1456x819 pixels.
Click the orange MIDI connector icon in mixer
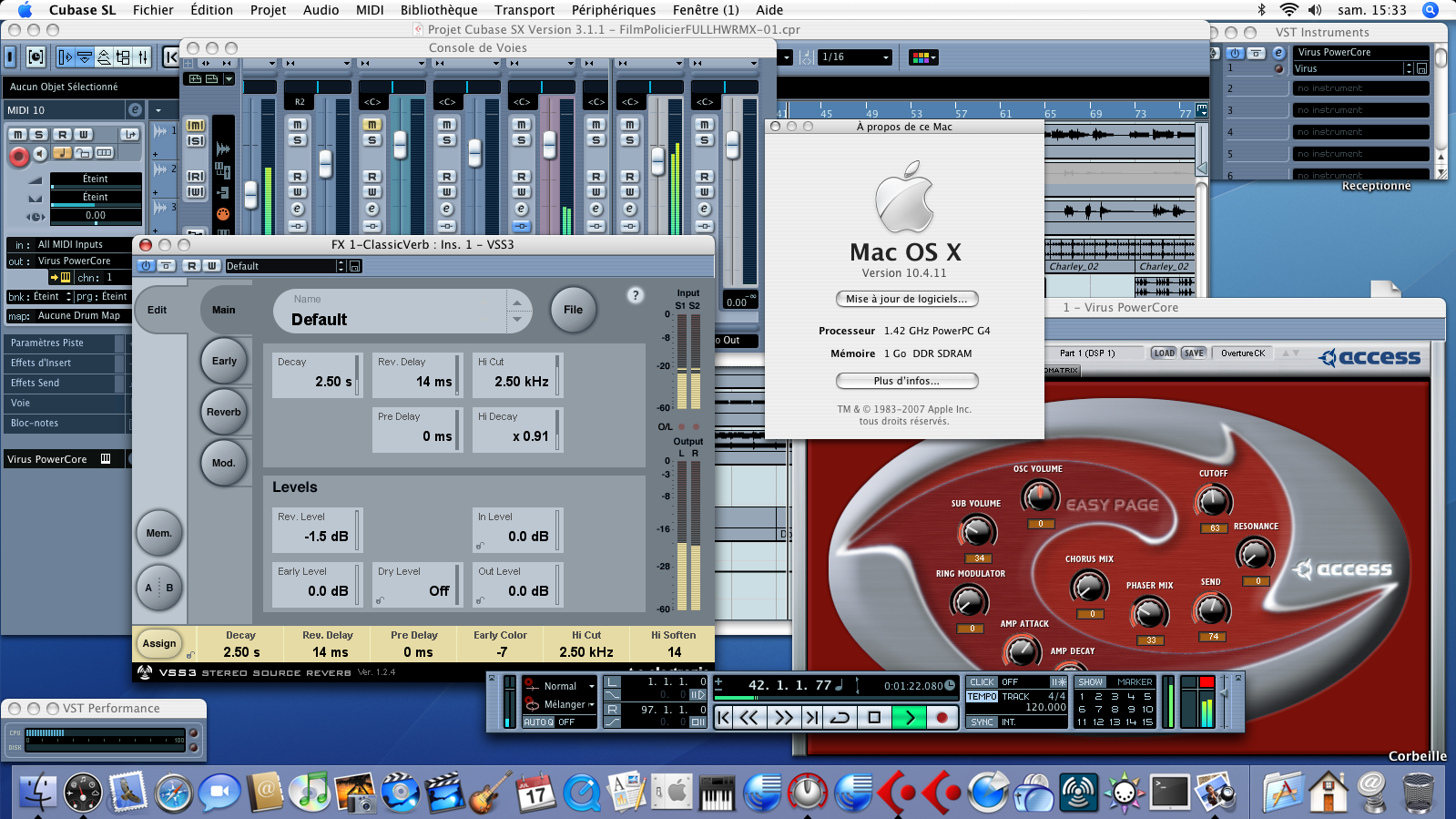pyautogui.click(x=223, y=214)
